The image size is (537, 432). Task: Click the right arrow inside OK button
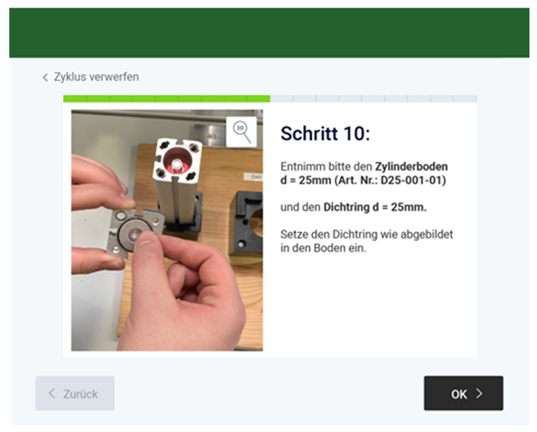[x=479, y=394]
